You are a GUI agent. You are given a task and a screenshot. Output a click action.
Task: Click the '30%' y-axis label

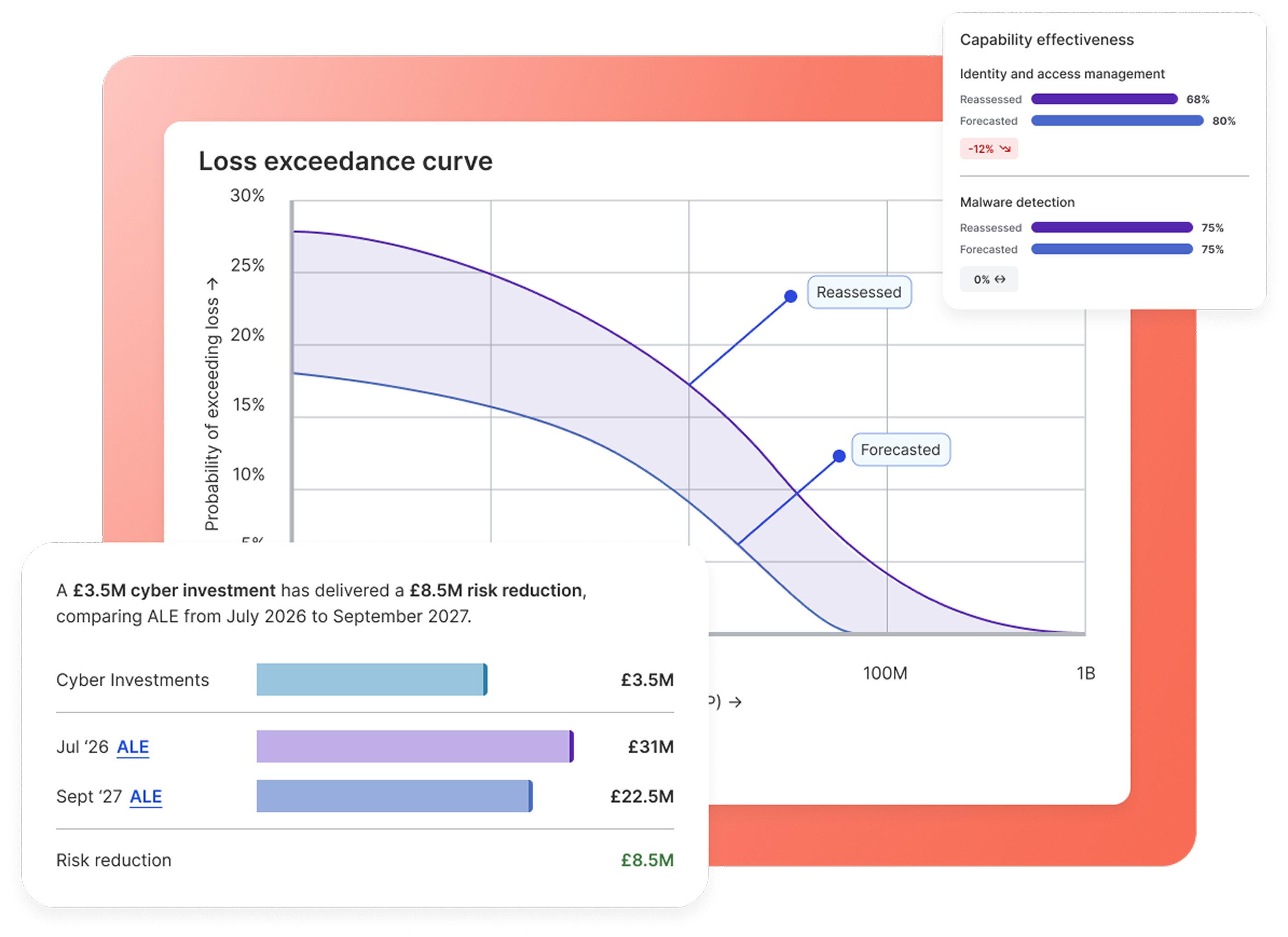[x=247, y=196]
